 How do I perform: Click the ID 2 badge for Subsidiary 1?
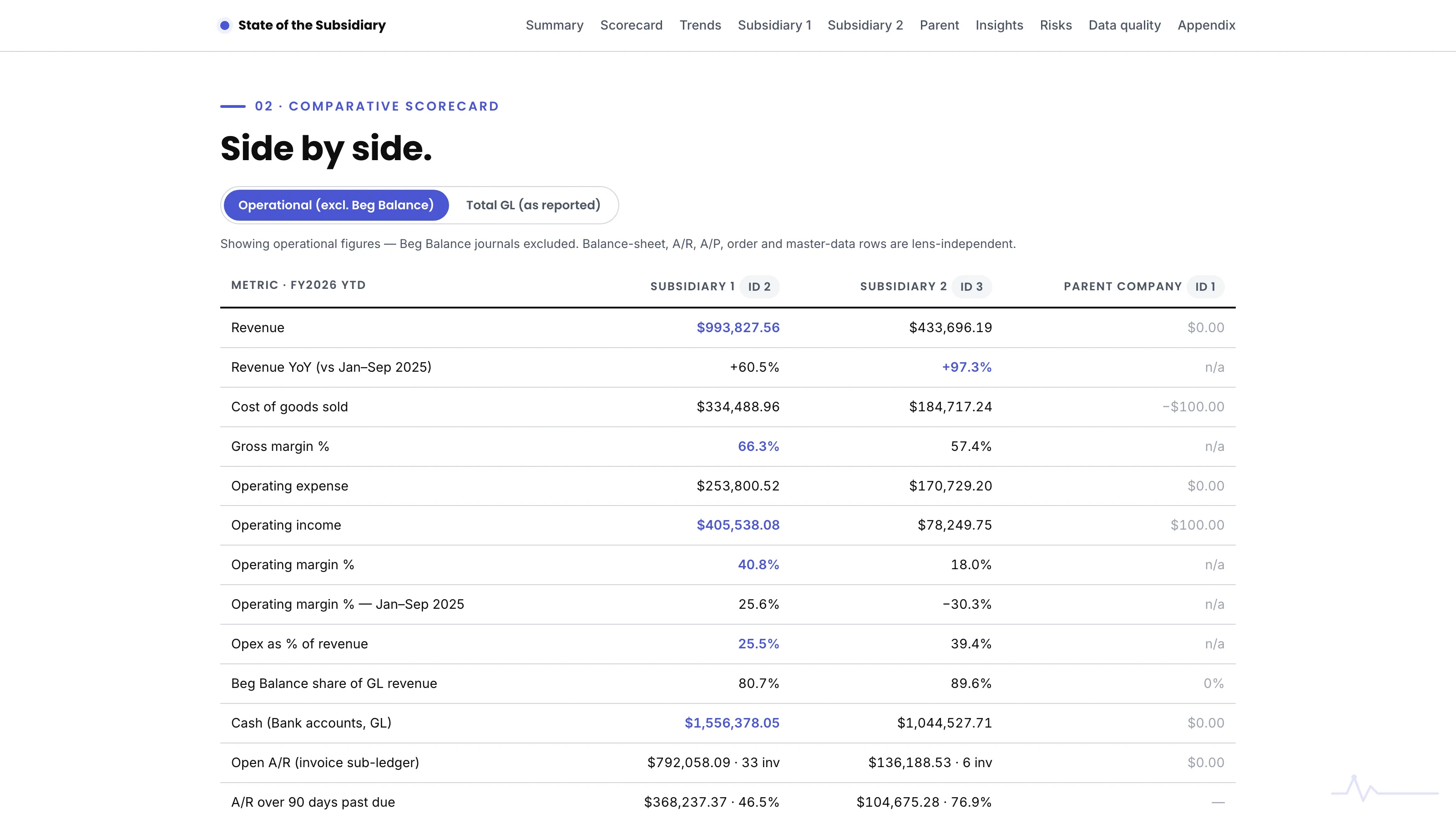[x=759, y=287]
